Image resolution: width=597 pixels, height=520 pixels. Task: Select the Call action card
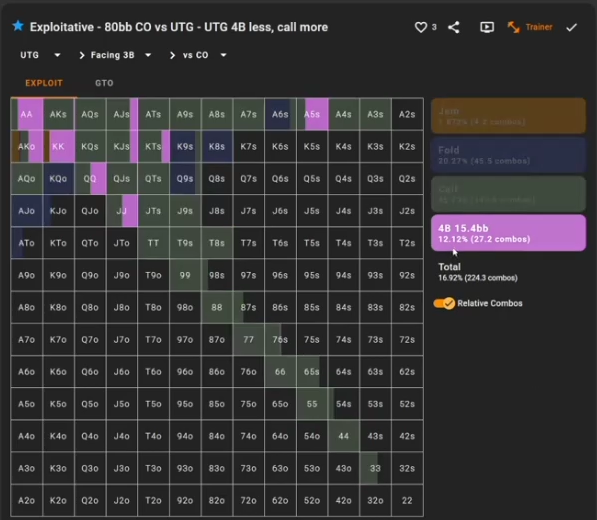click(x=508, y=194)
